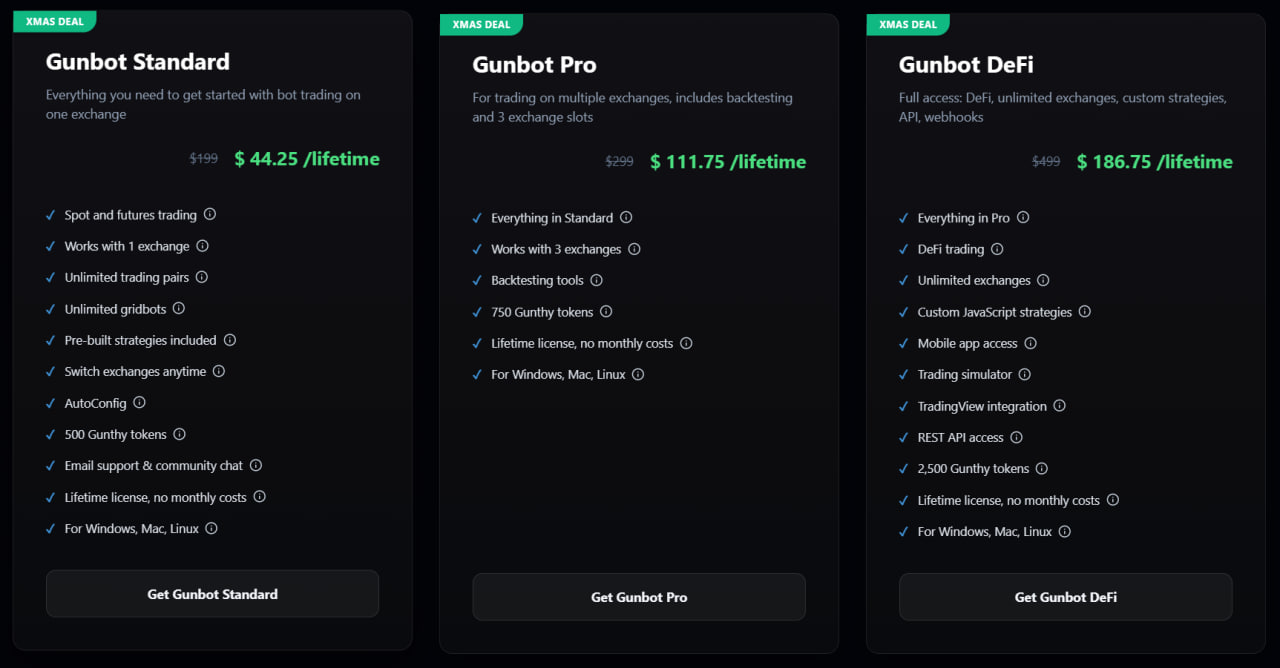Select the checkmark beside Trading simulator
Image resolution: width=1280 pixels, height=668 pixels.
[903, 374]
